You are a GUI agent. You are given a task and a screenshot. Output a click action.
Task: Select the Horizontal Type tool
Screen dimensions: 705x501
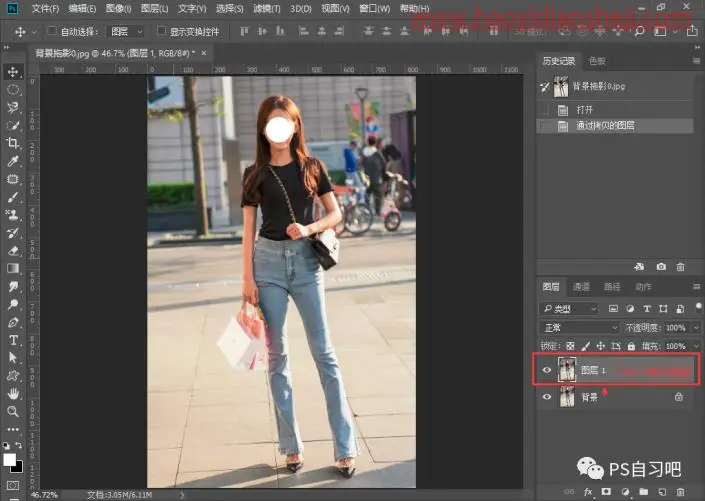13,340
